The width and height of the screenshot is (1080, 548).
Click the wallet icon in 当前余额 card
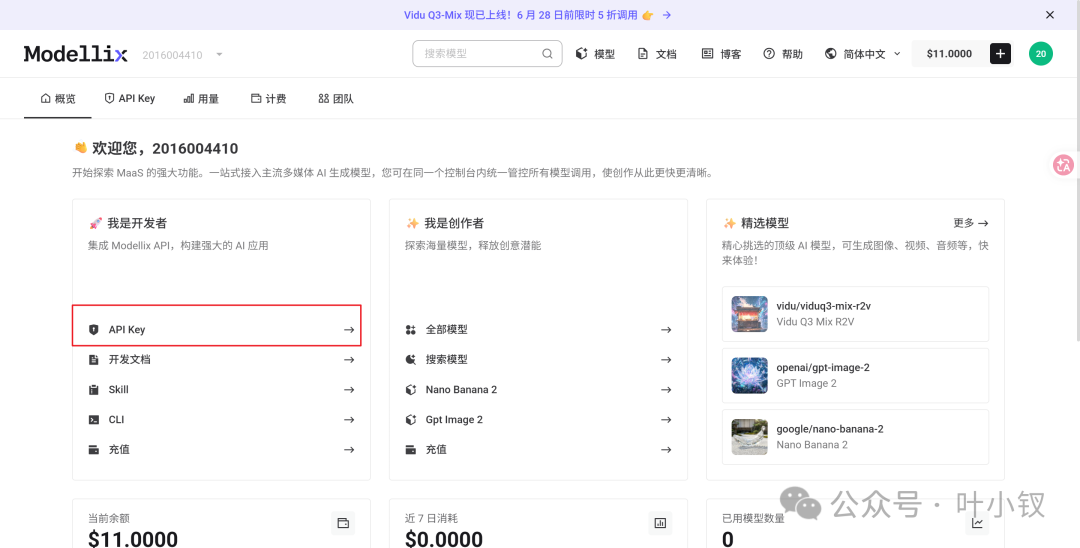[x=343, y=523]
